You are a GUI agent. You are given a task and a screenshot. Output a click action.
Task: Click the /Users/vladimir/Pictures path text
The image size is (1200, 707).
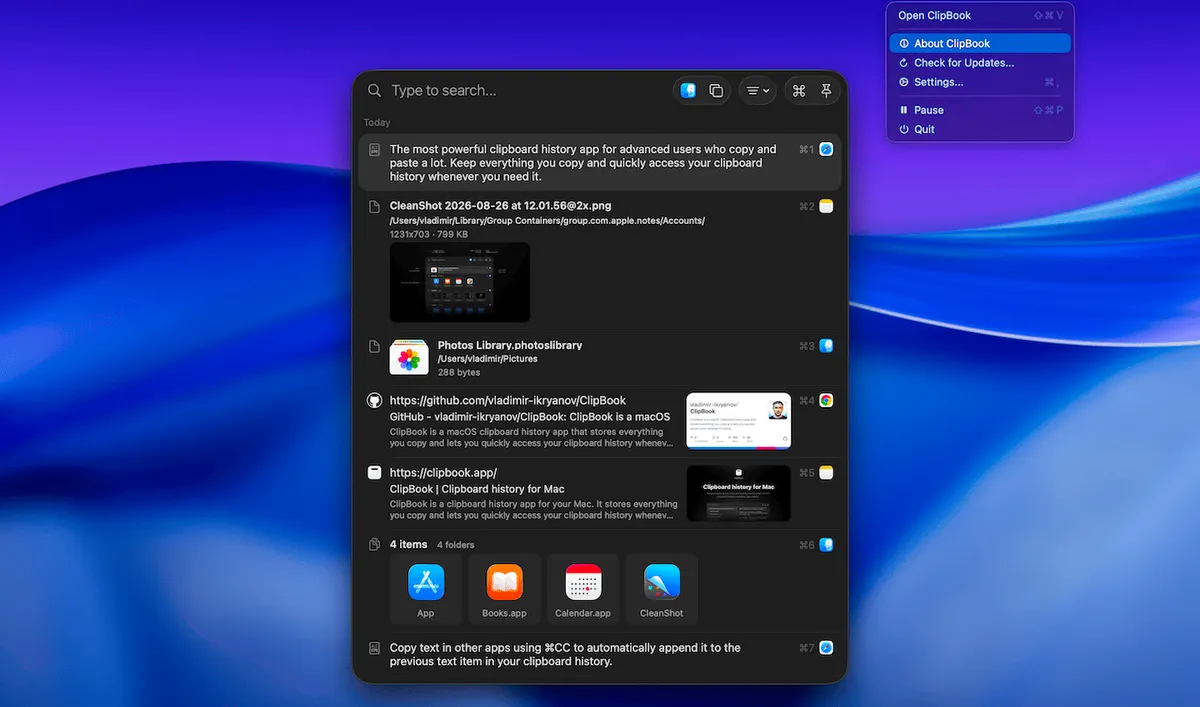pyautogui.click(x=487, y=359)
